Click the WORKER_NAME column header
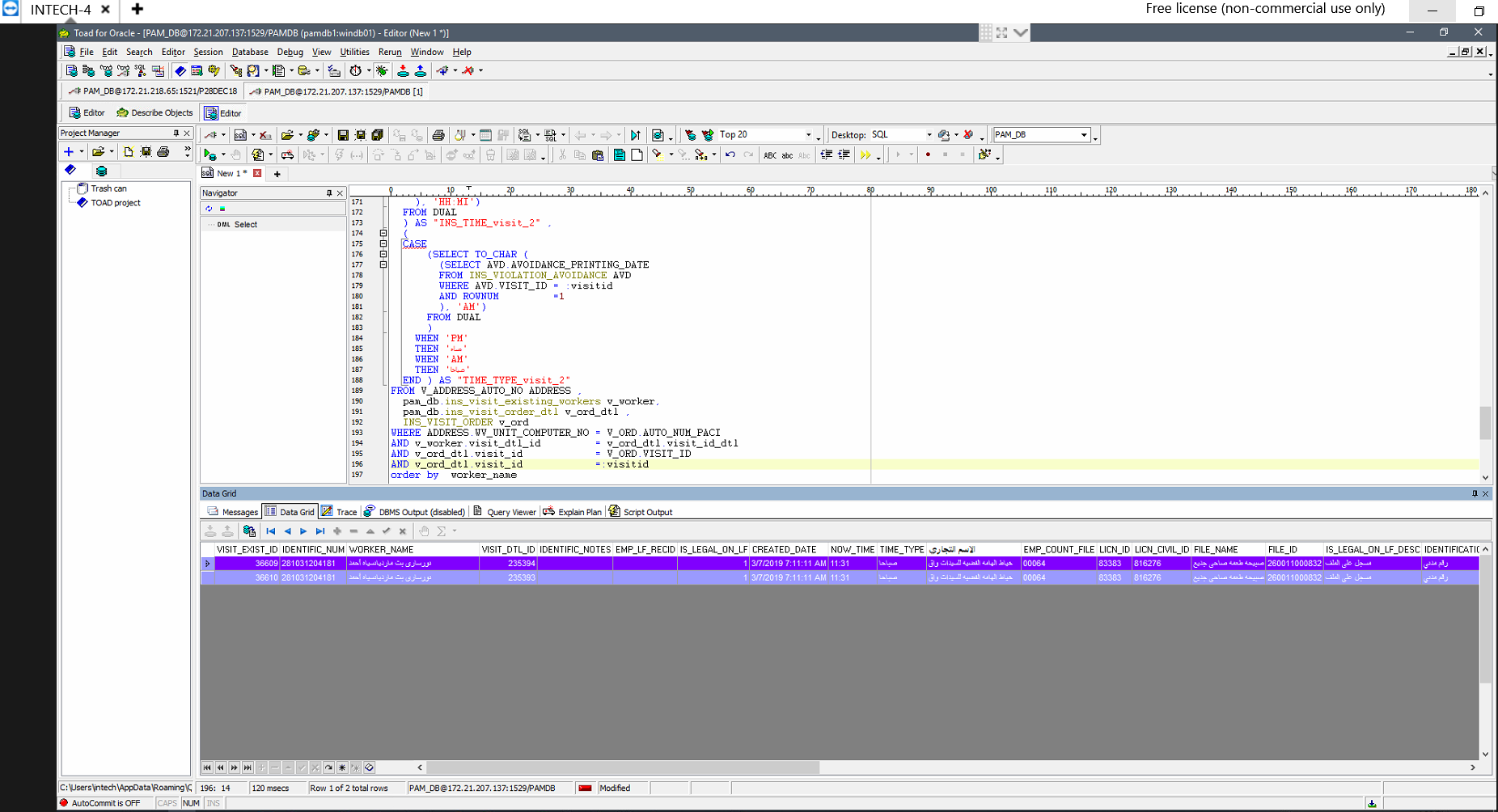The height and width of the screenshot is (812, 1498). [413, 549]
